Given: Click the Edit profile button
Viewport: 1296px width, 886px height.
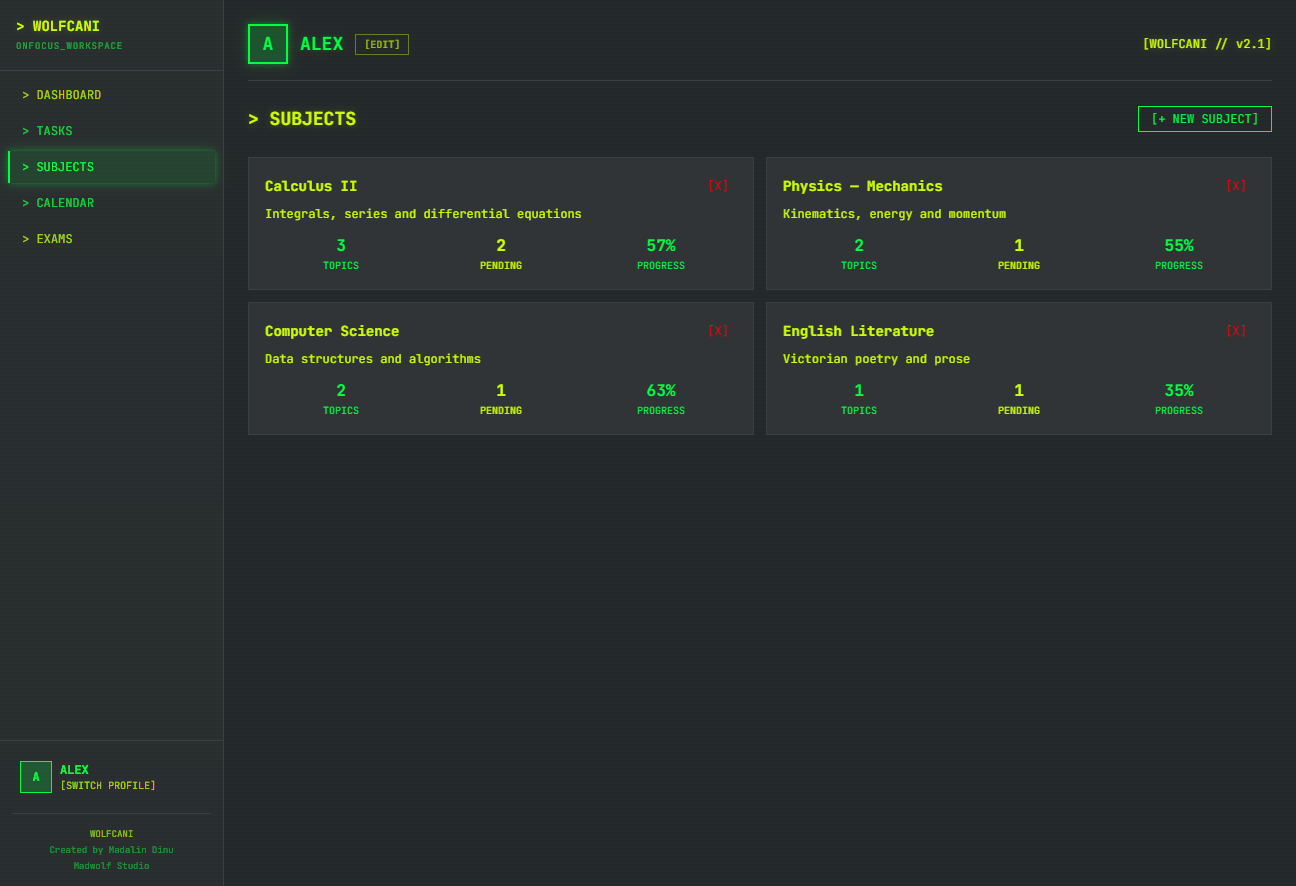Looking at the screenshot, I should click(382, 44).
